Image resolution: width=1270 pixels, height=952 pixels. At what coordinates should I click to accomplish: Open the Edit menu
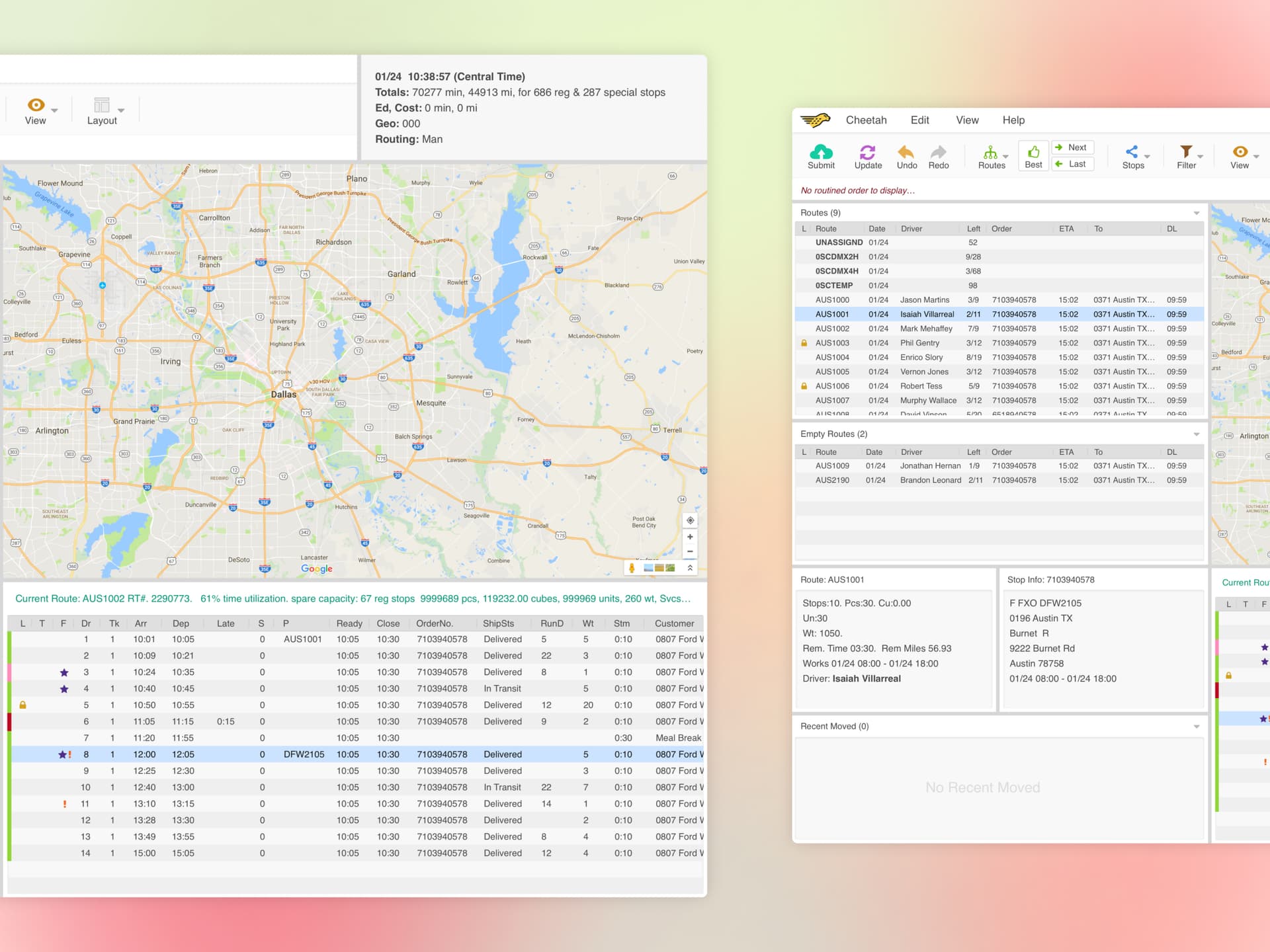pyautogui.click(x=919, y=120)
